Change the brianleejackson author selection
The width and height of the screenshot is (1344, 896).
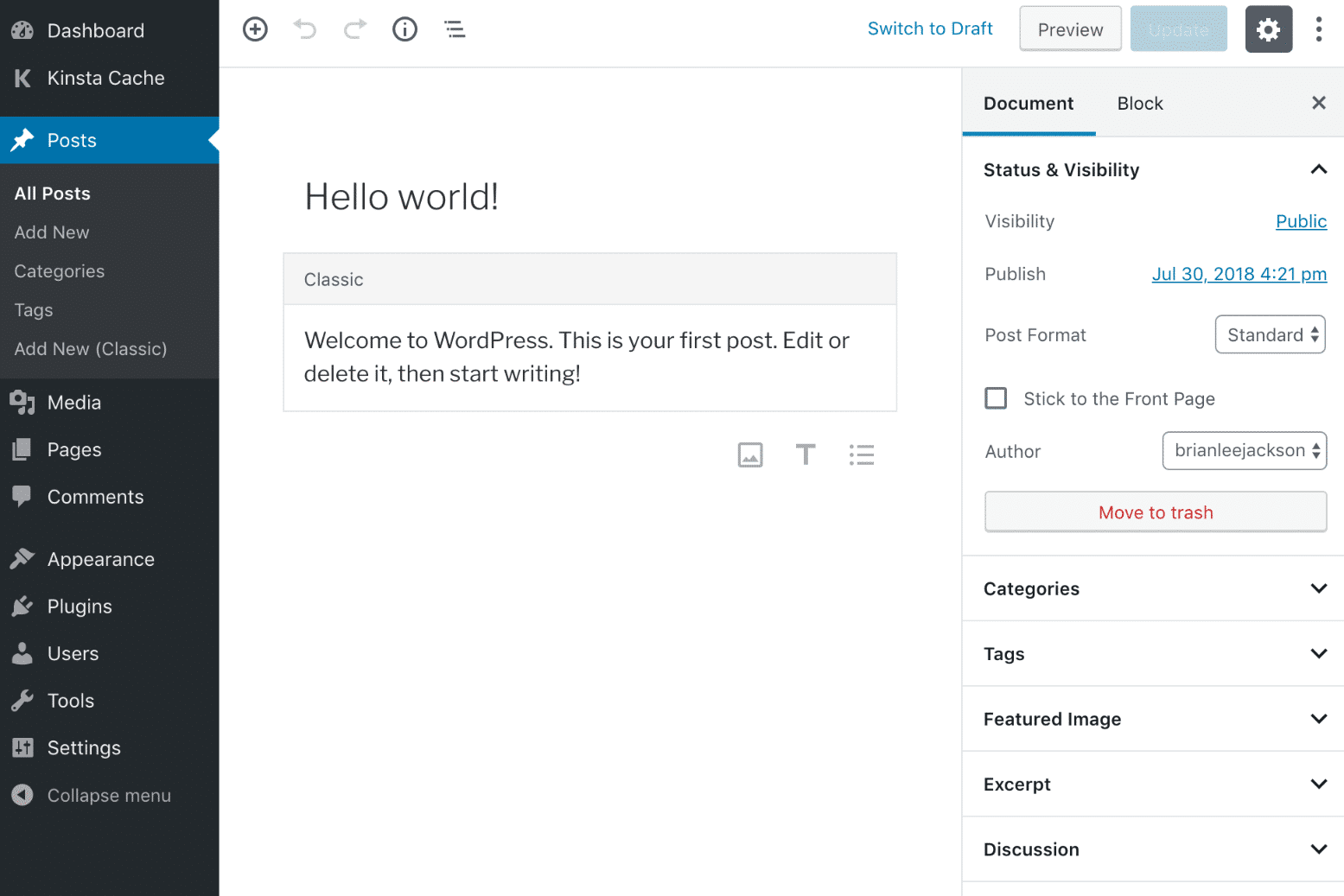[x=1245, y=450]
